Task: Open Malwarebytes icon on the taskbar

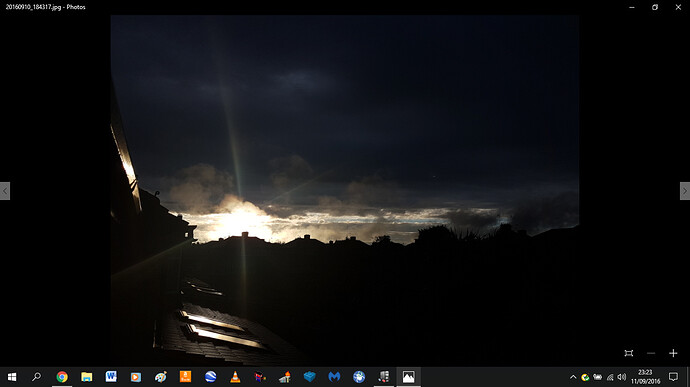Action: point(334,377)
